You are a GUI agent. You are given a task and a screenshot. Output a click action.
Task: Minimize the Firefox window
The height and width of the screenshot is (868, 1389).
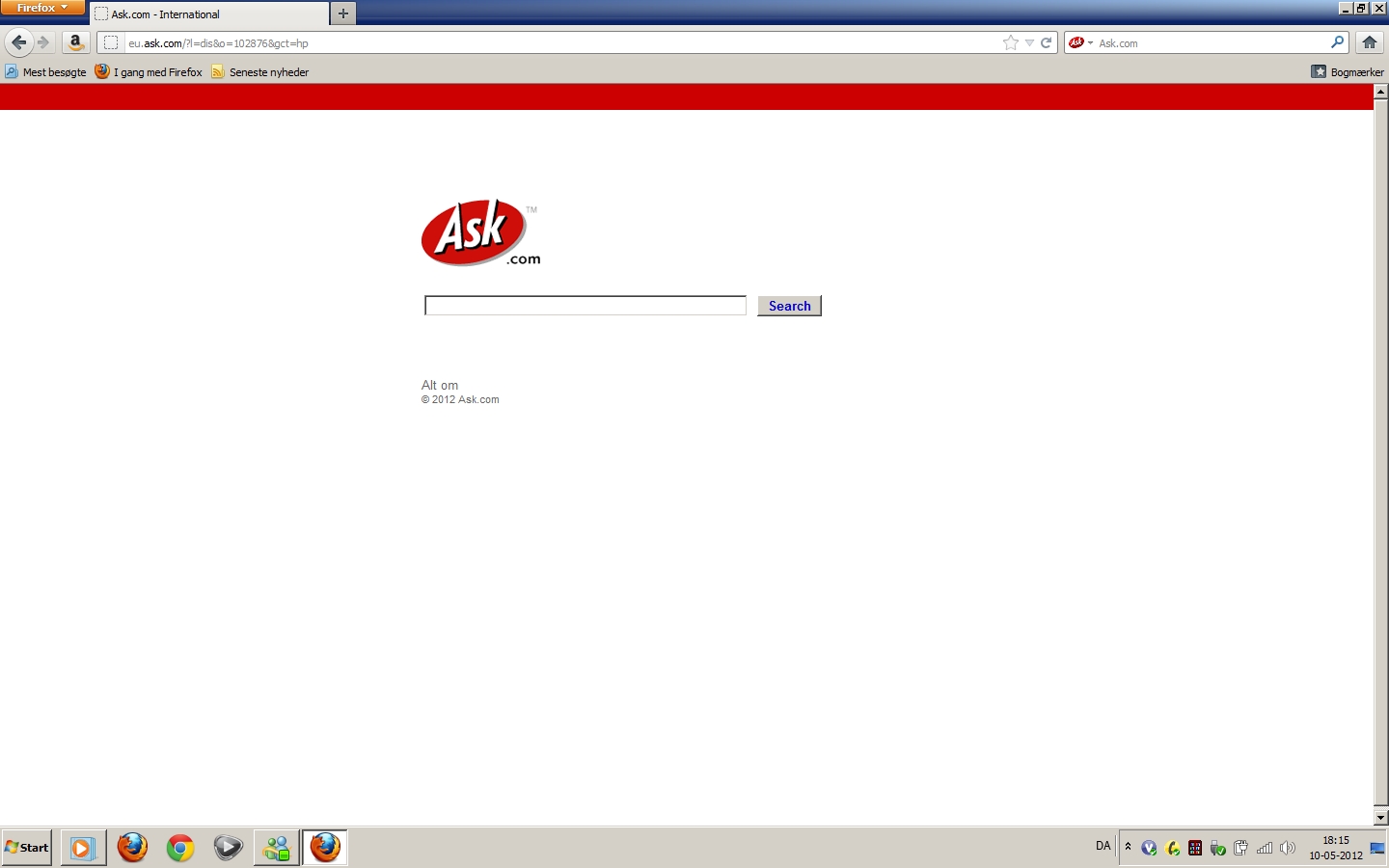1346,8
